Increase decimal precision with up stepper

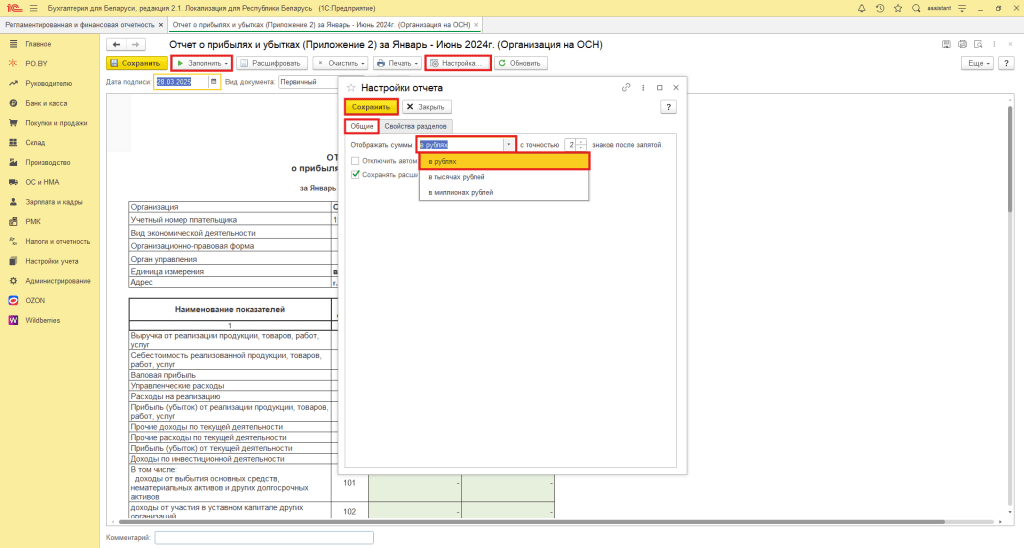(582, 141)
